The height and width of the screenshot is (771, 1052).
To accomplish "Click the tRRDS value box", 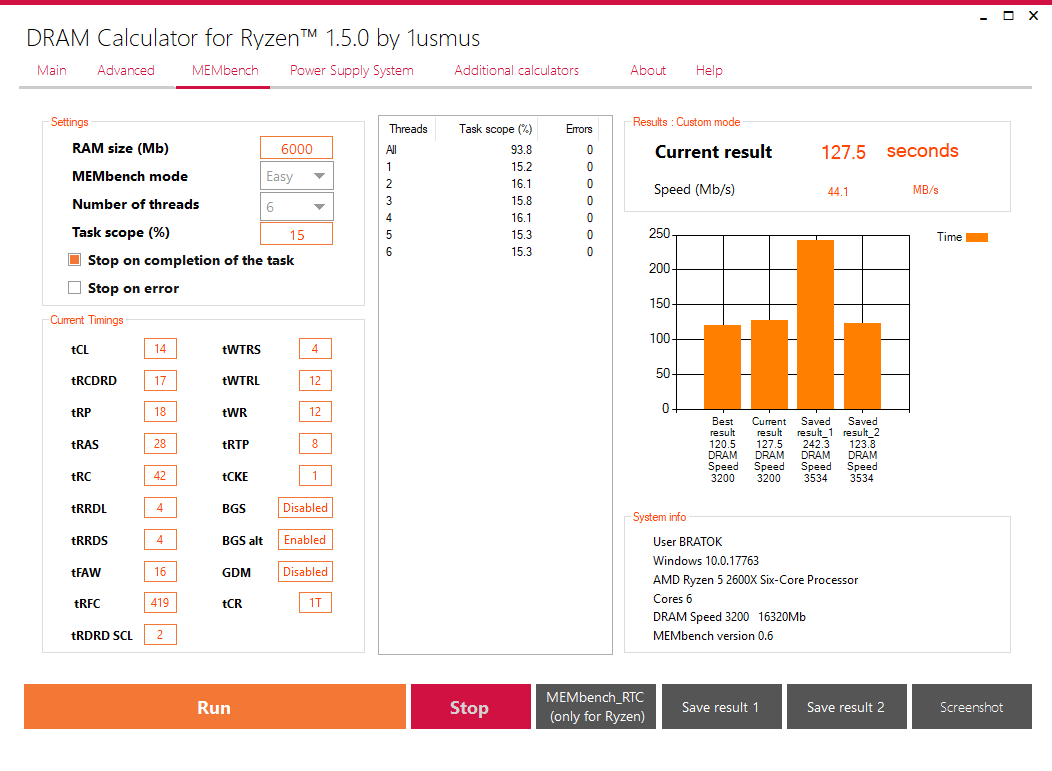I will [160, 539].
